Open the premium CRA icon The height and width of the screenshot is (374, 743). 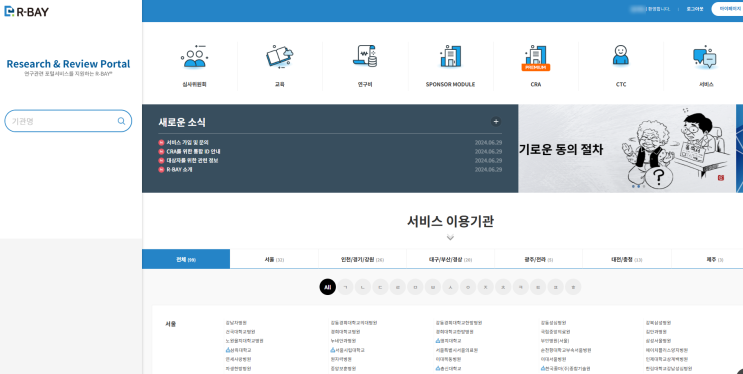pos(536,58)
